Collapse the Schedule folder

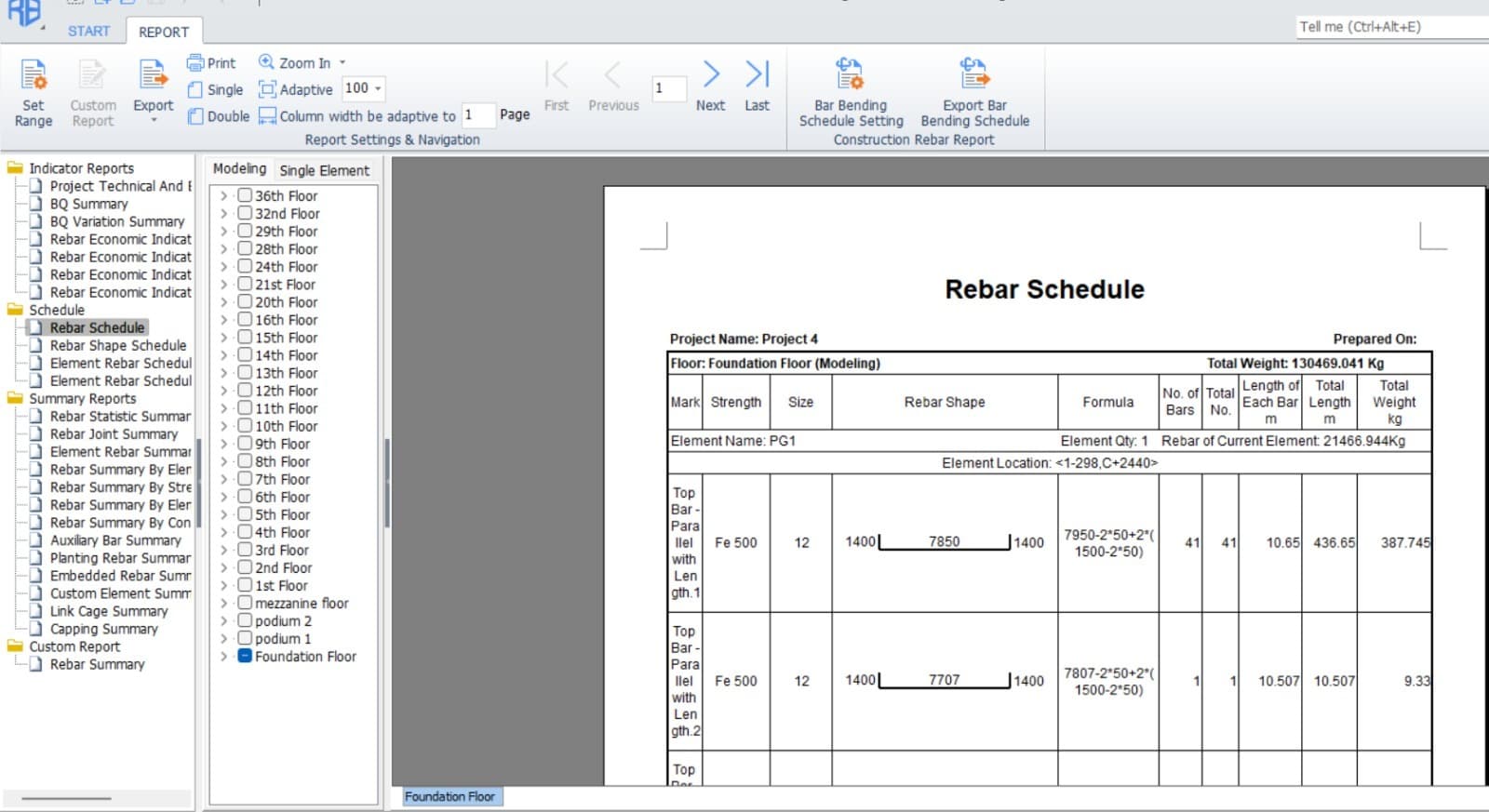tap(15, 310)
